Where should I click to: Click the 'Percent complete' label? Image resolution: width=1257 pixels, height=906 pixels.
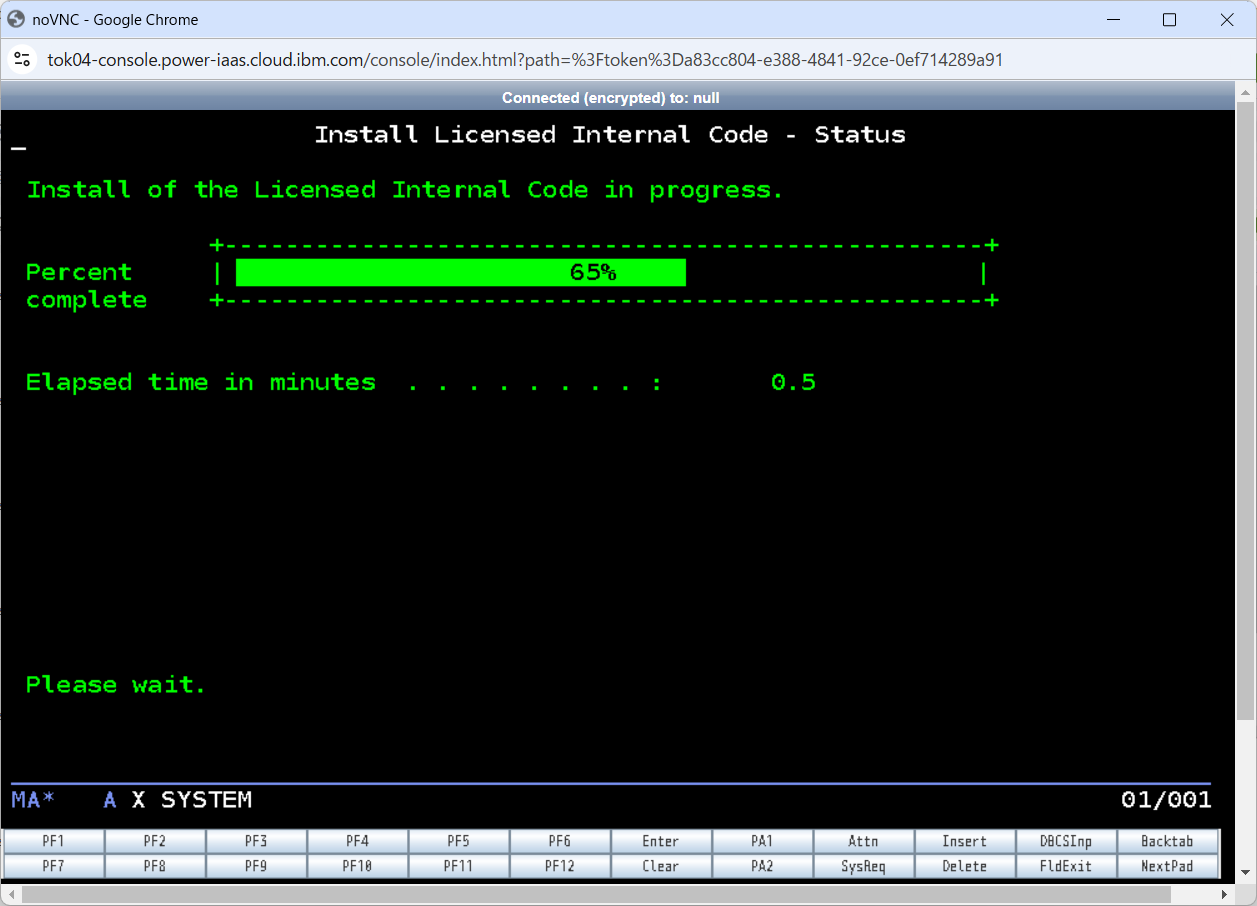coord(86,286)
